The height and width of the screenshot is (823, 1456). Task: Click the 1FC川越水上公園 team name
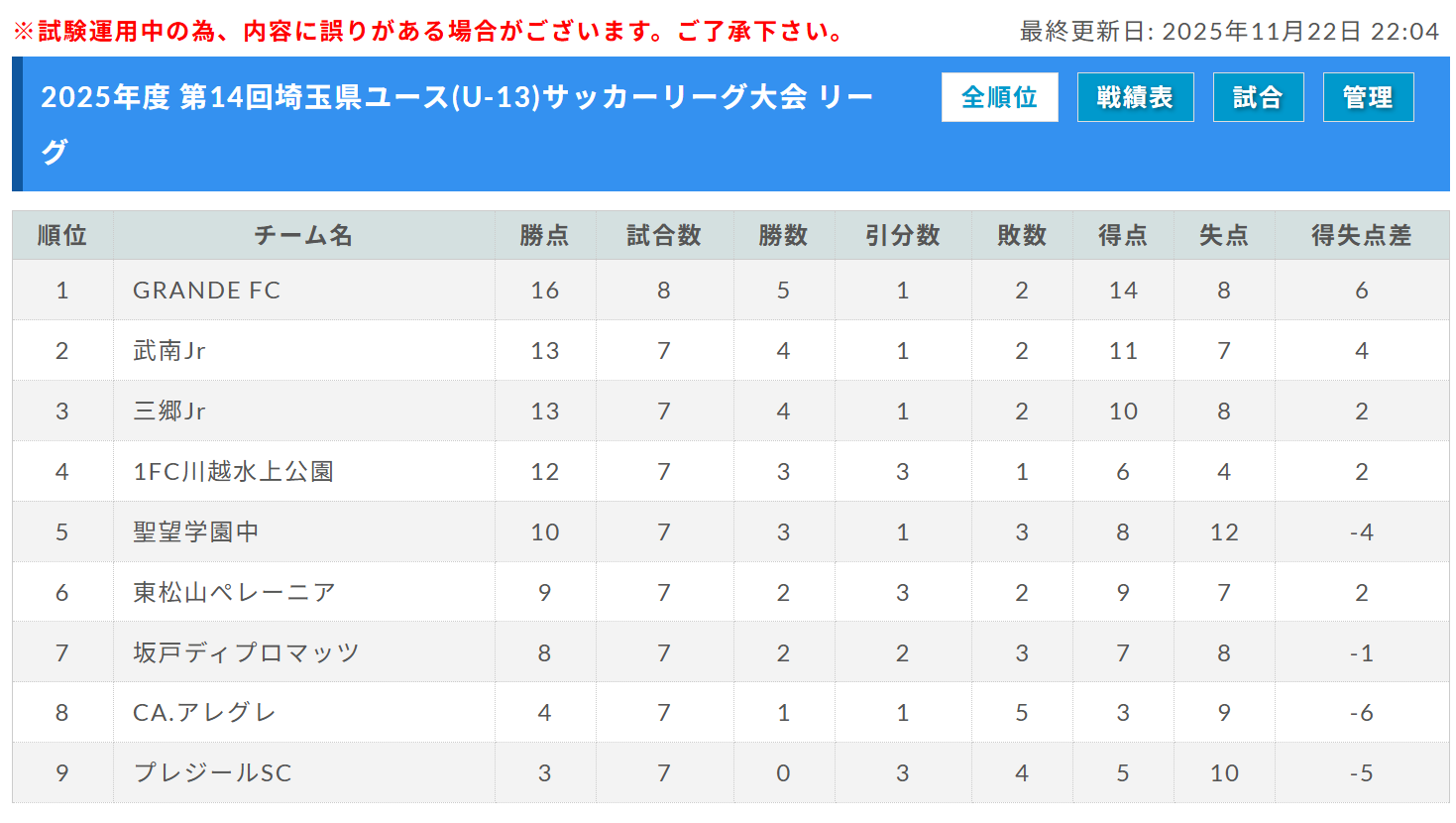tap(233, 472)
